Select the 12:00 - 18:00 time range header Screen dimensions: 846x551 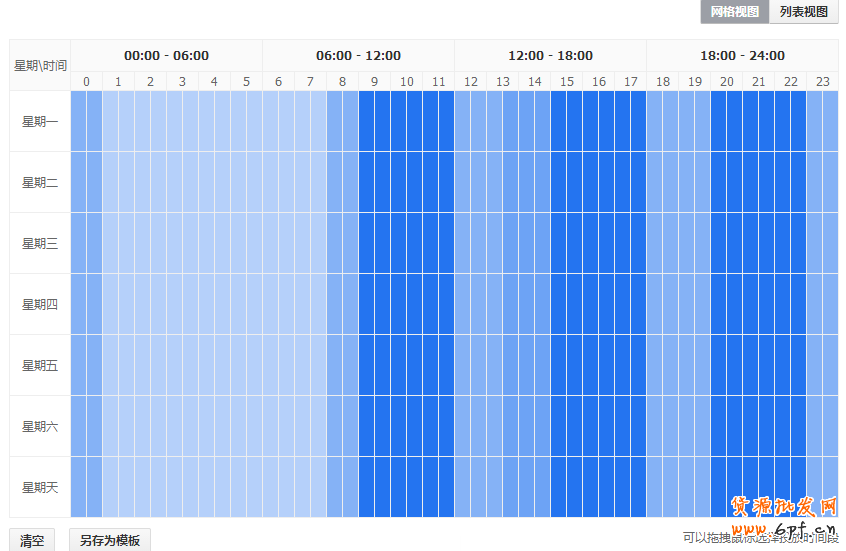[550, 56]
